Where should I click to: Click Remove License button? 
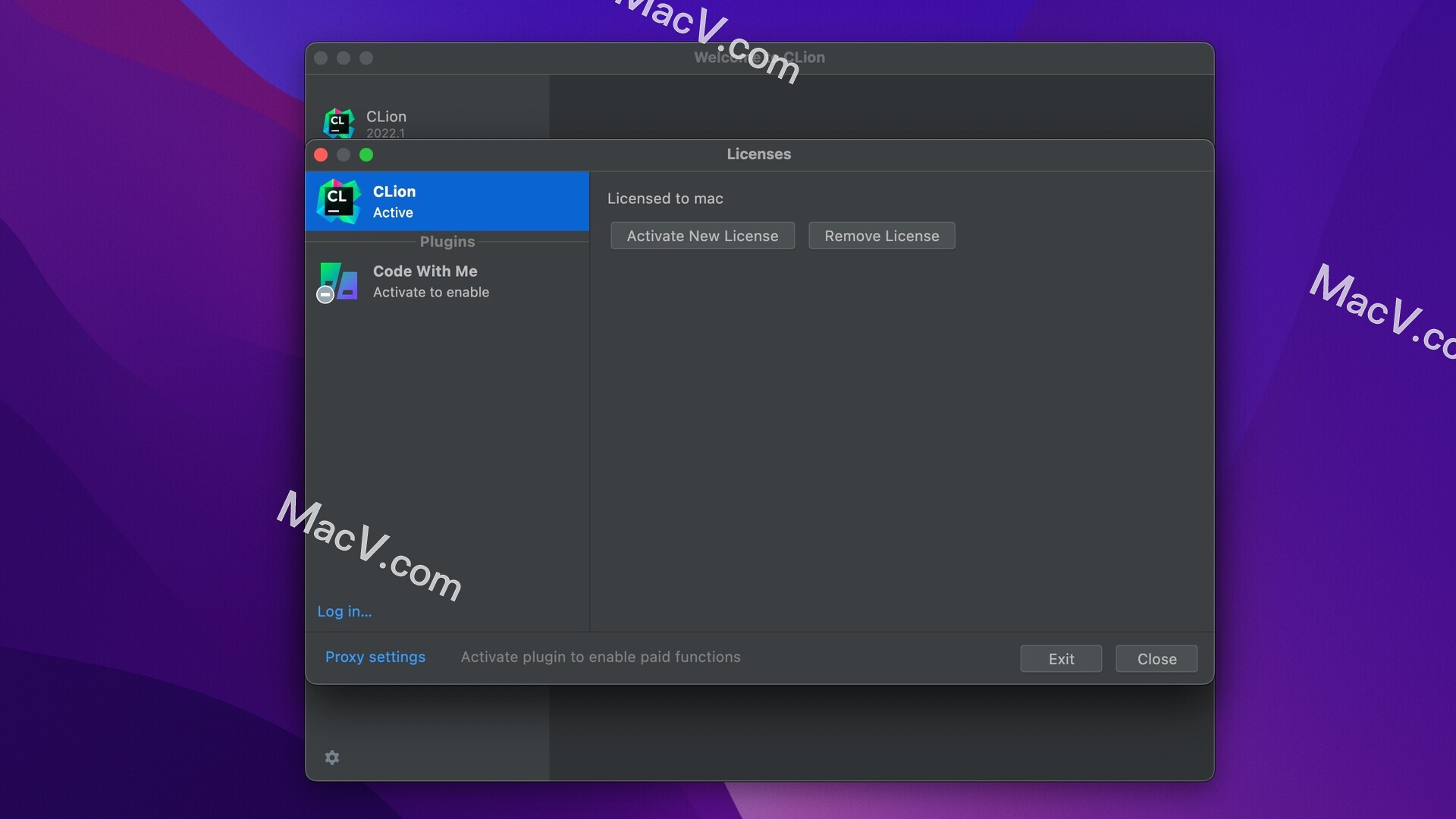(881, 235)
